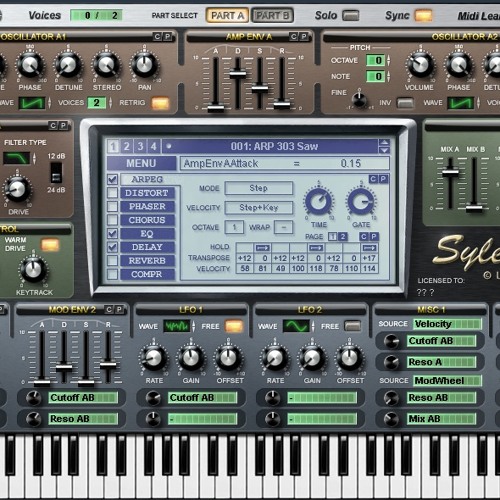
Task: Open Misc 1 Velocity source dropdown
Action: (x=447, y=324)
